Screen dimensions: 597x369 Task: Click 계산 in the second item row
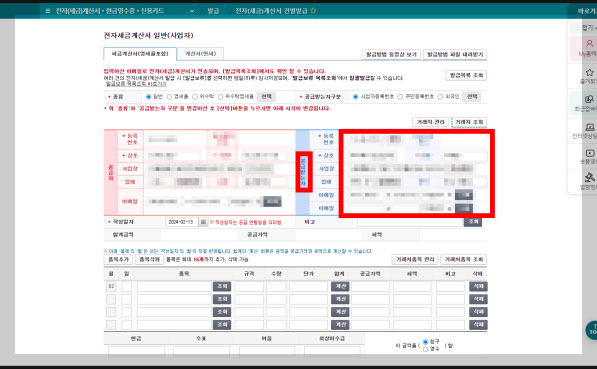(x=340, y=299)
